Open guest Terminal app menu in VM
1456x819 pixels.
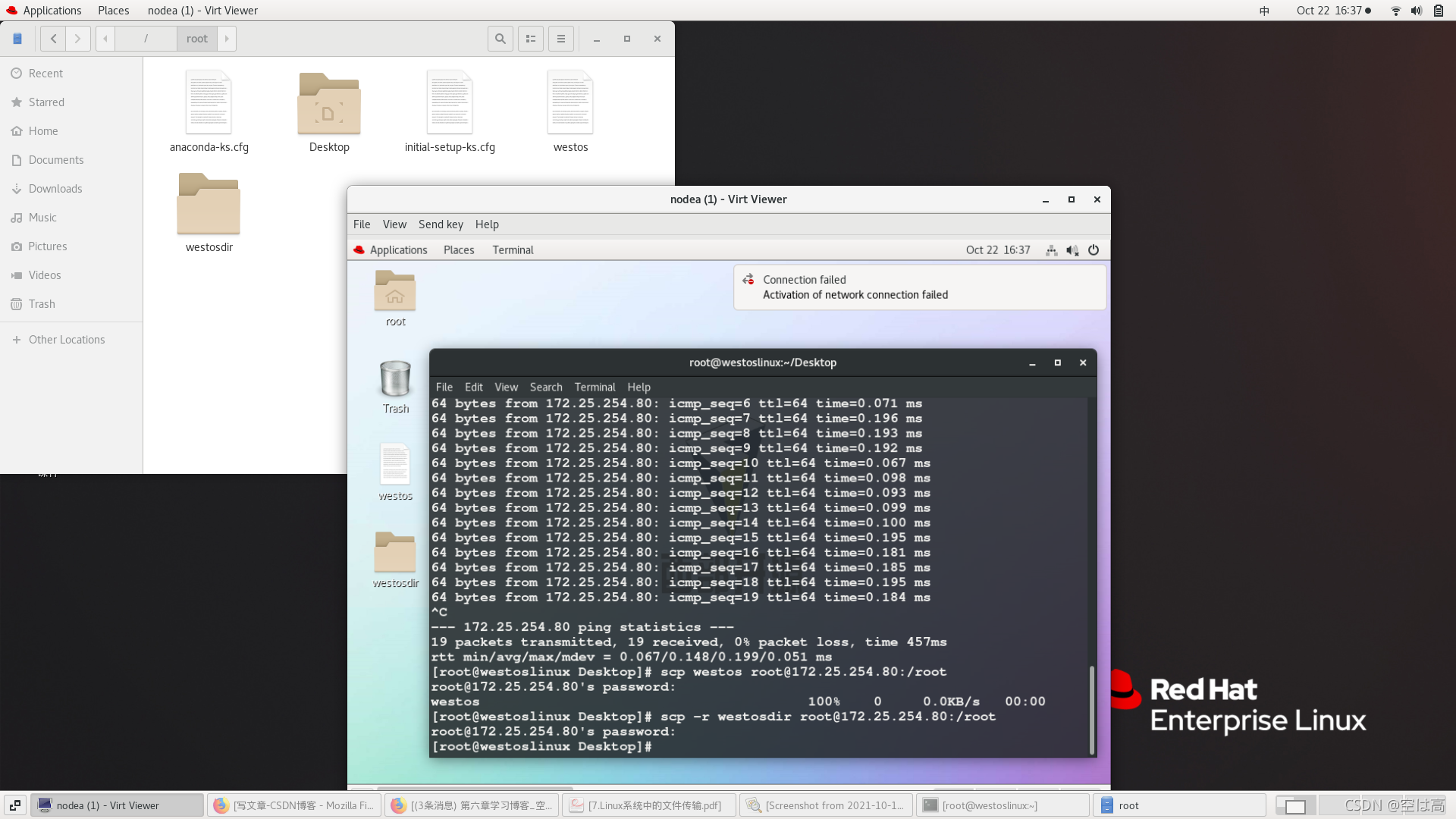pyautogui.click(x=513, y=250)
